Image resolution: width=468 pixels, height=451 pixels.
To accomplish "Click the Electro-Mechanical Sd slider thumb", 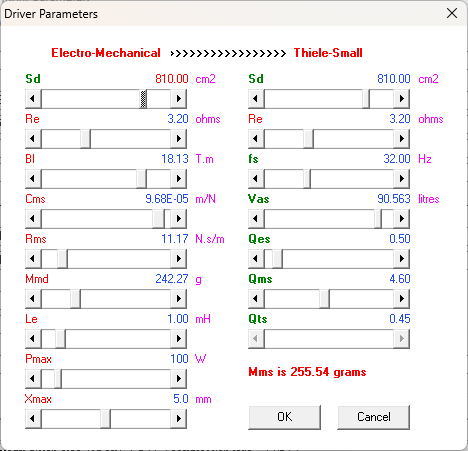I will pyautogui.click(x=143, y=99).
